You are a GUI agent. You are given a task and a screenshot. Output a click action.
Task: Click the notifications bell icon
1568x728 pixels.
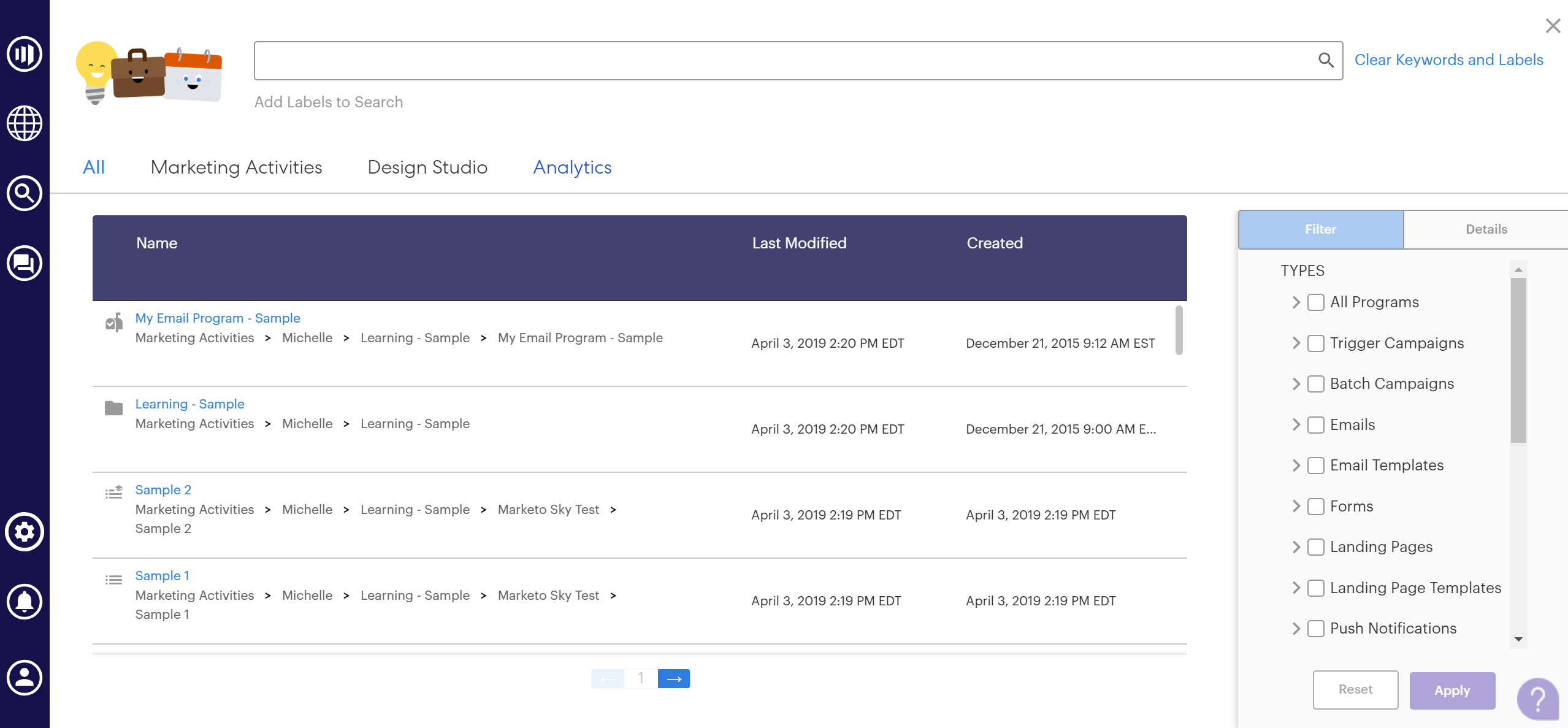25,602
